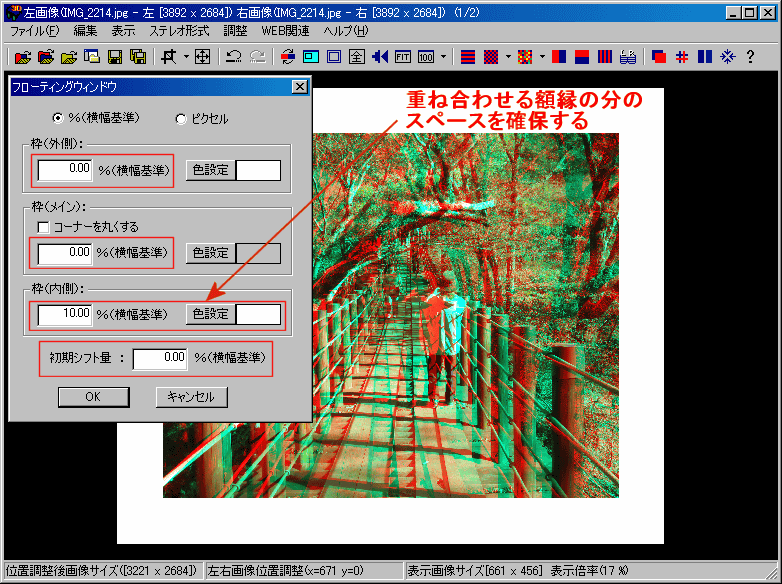
Task: Click the undo arrow toolbar icon
Action: (233, 57)
